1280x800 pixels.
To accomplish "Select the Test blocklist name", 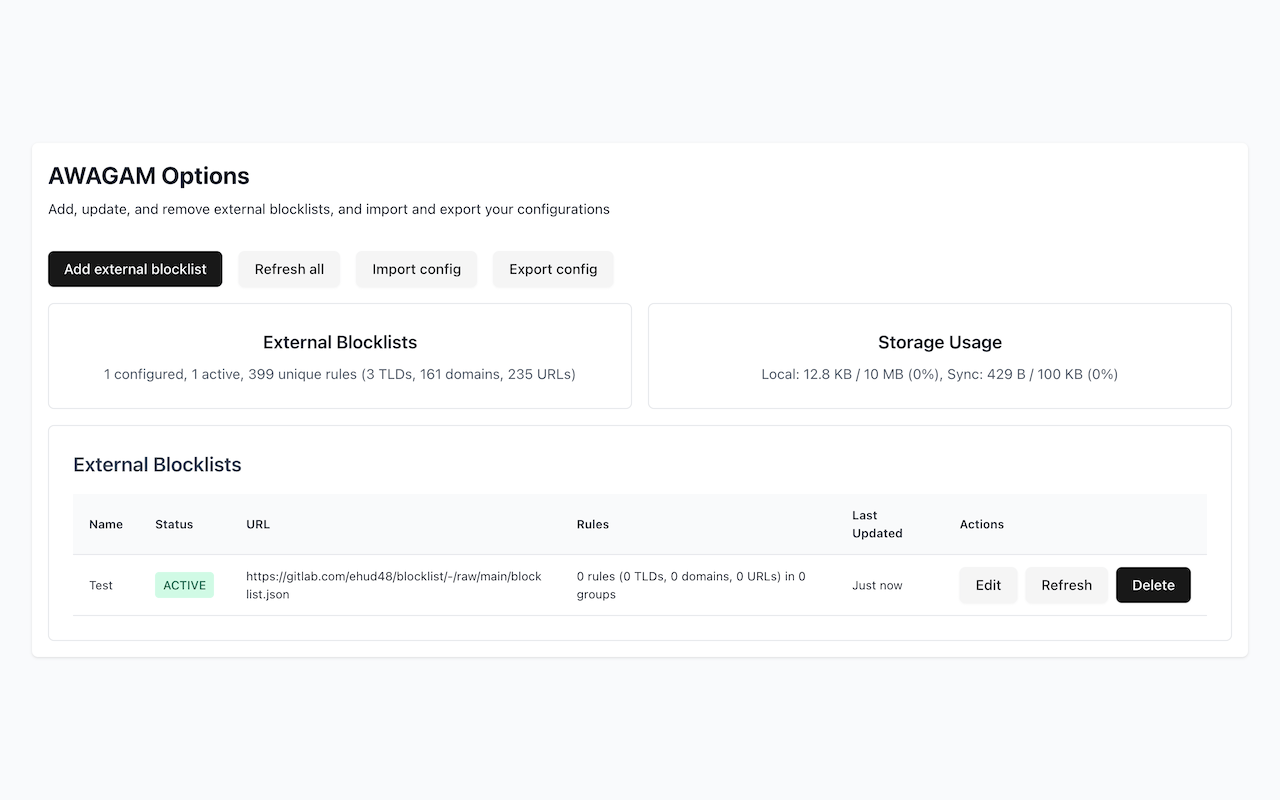I will (x=101, y=585).
